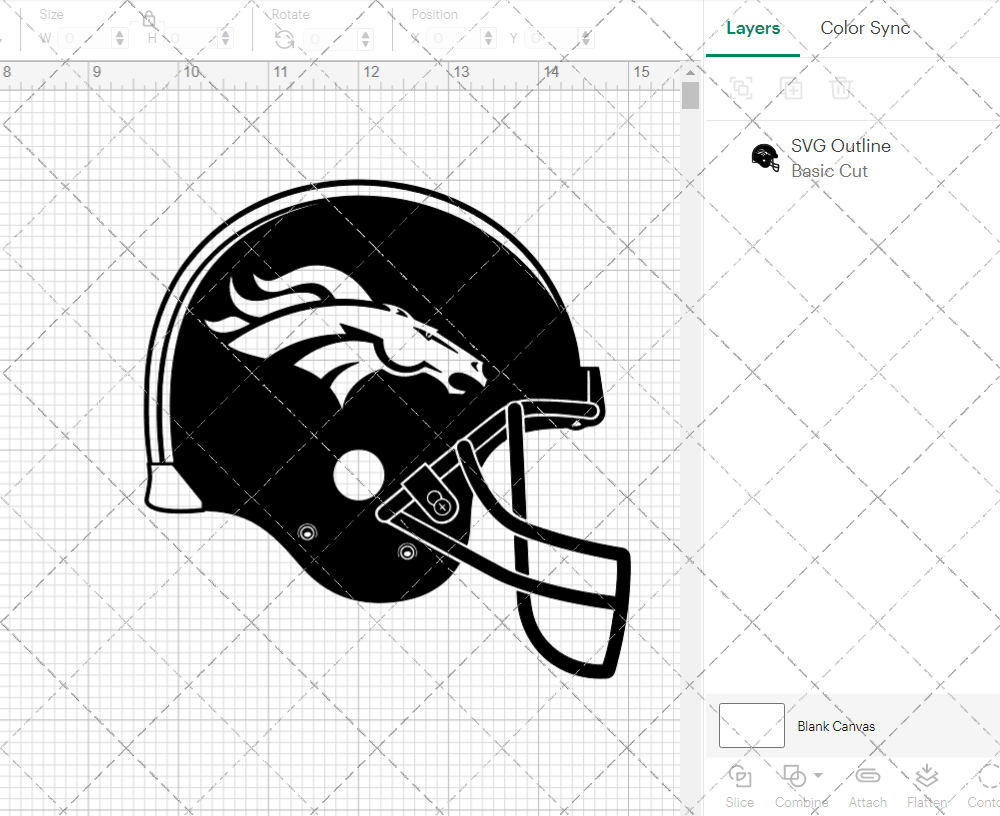Image resolution: width=1000 pixels, height=816 pixels.
Task: Click the canvas vertical scrollbar
Action: [x=690, y=94]
